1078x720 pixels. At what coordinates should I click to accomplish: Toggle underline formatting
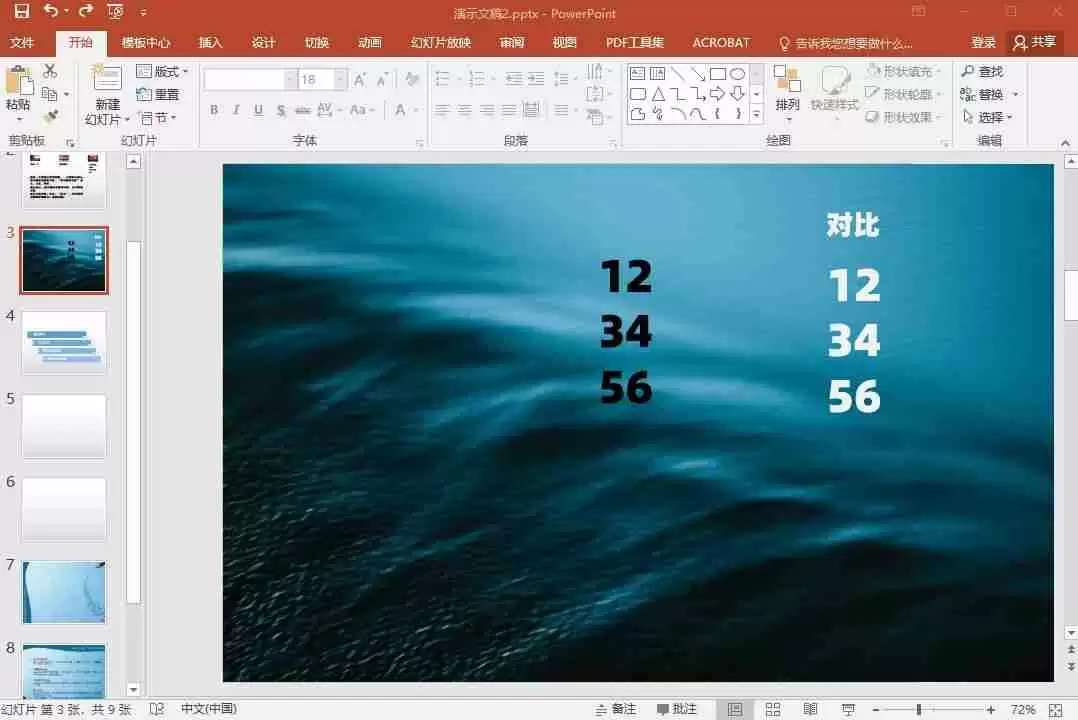256,110
